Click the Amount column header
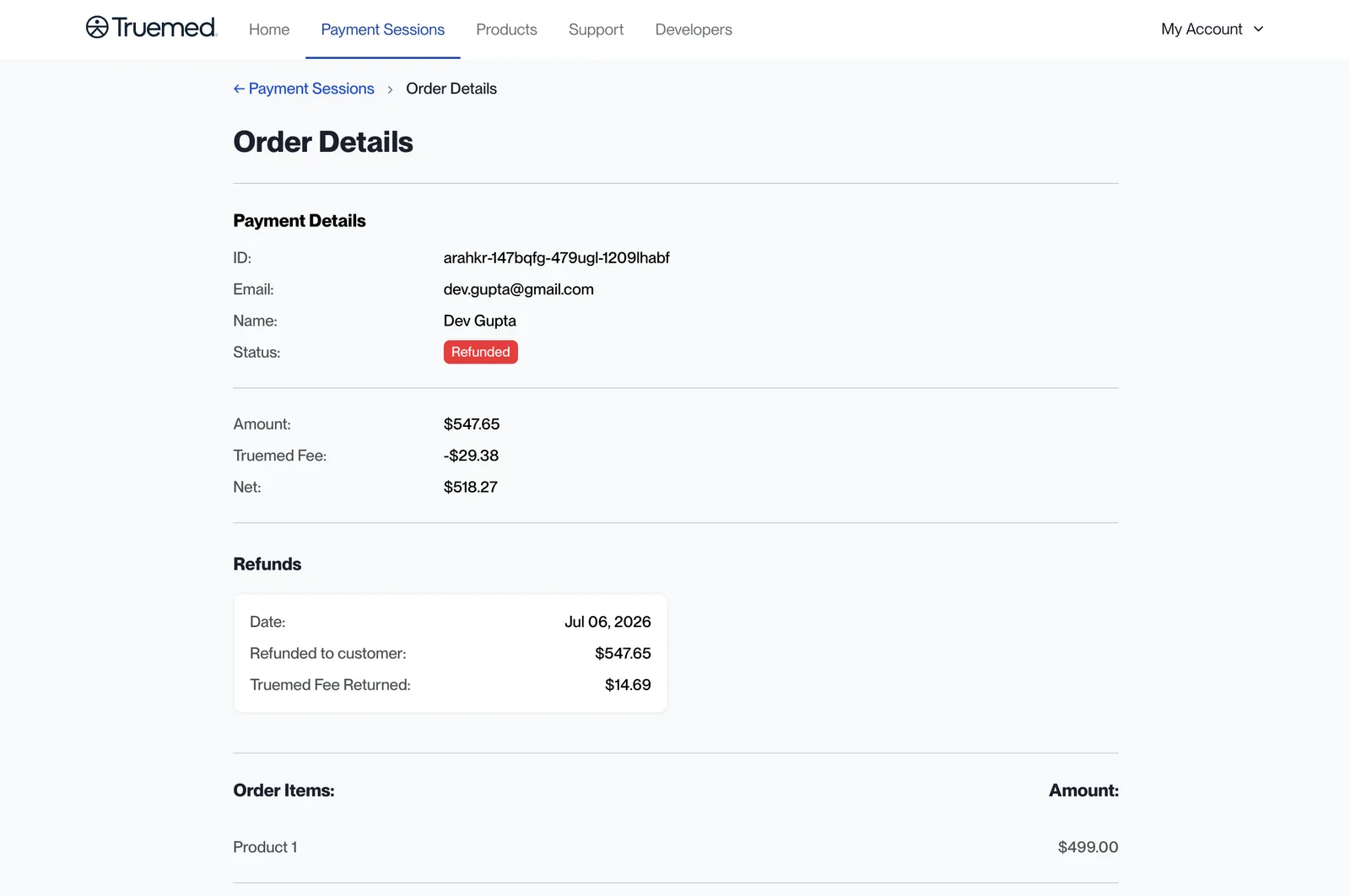1350x896 pixels. 1083,791
